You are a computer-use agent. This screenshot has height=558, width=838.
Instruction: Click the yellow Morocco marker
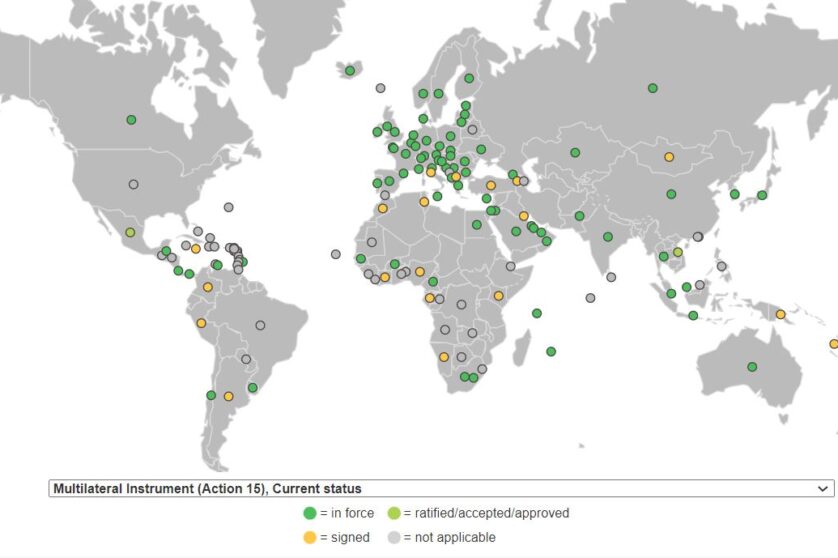(383, 208)
